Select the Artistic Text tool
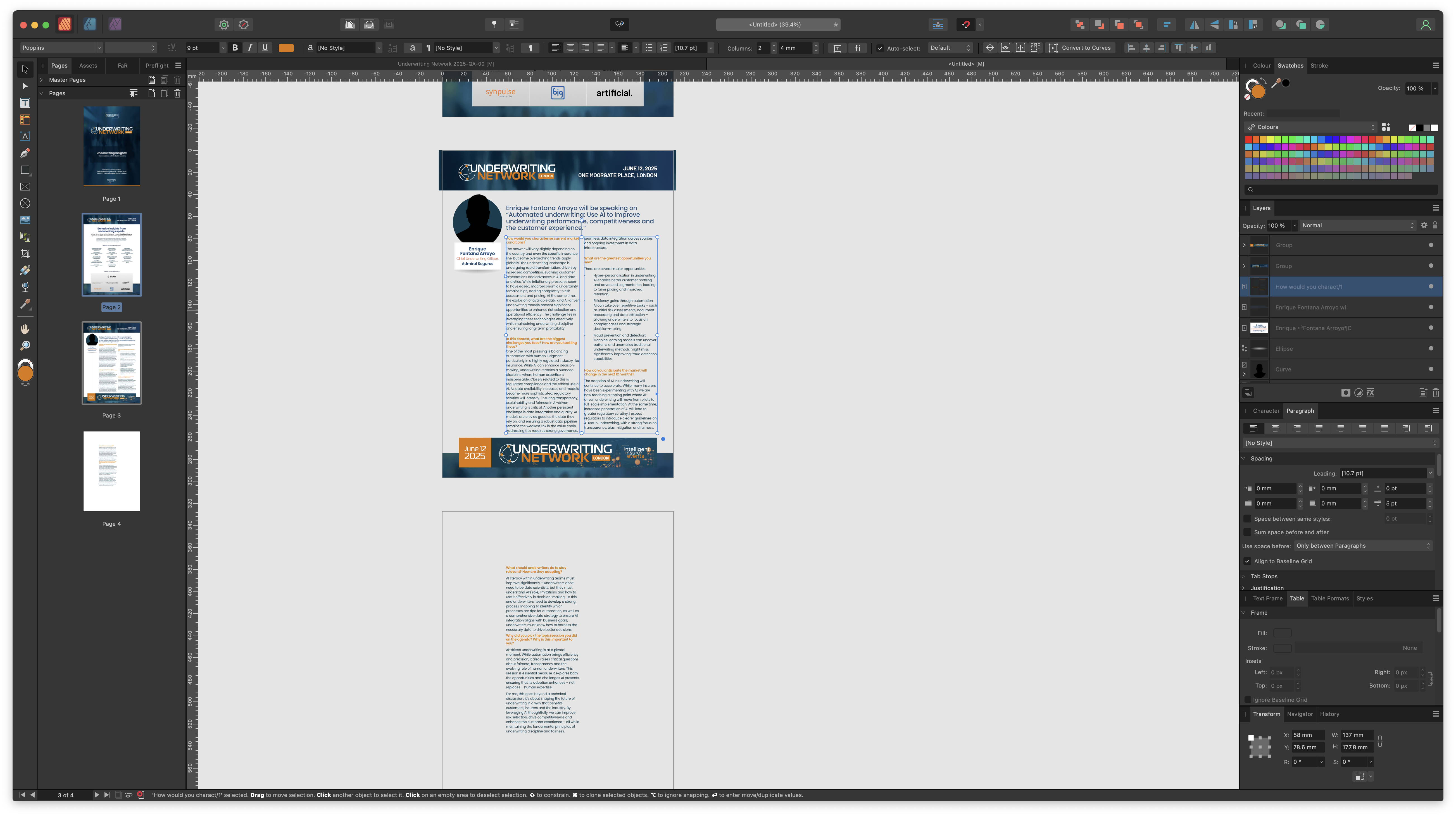The image size is (1456, 816). click(x=25, y=136)
